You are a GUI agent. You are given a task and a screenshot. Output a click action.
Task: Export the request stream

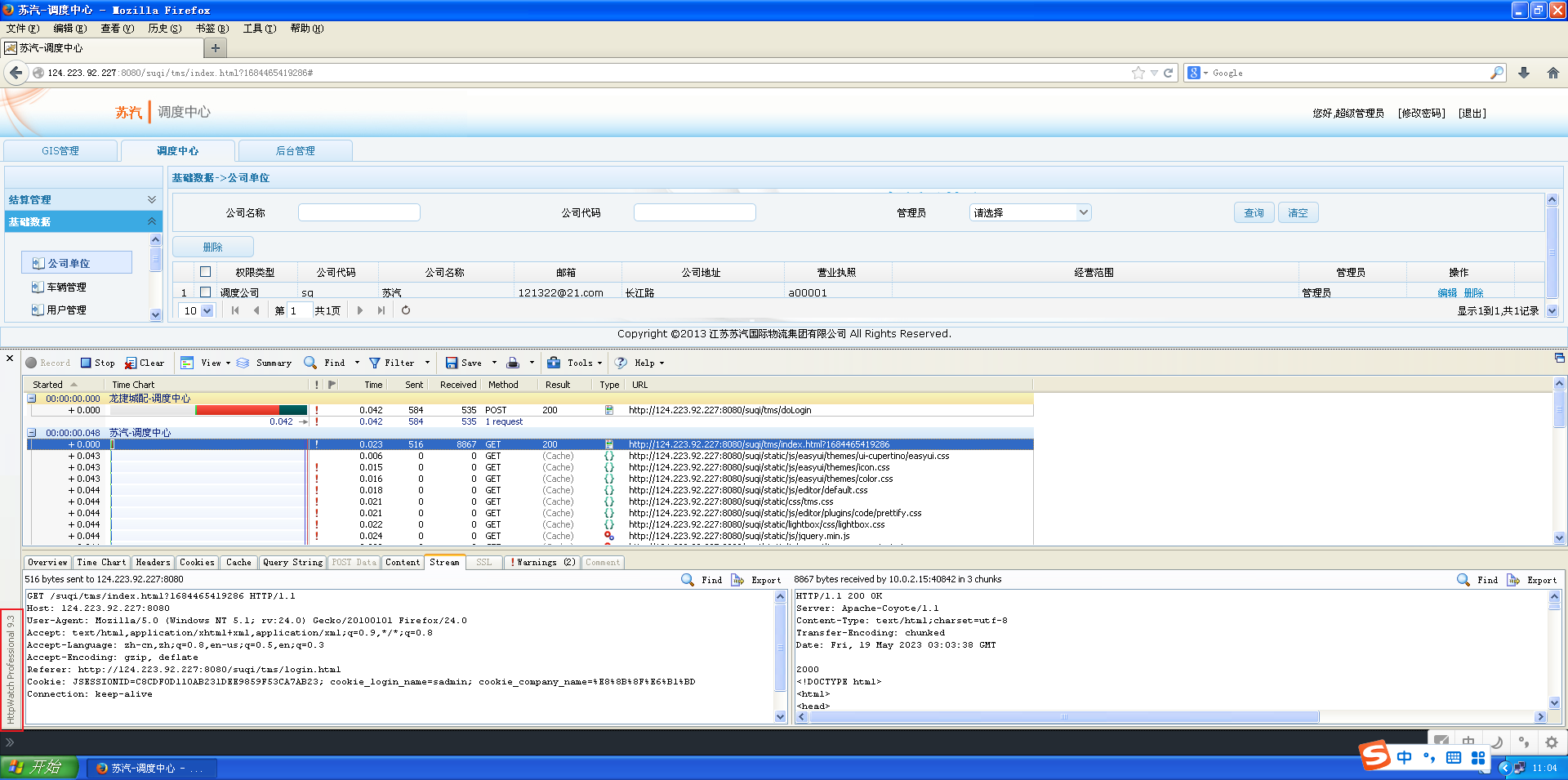756,580
